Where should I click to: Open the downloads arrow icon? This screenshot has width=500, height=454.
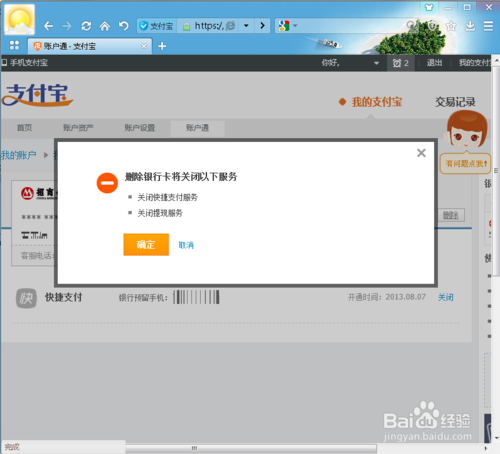[x=470, y=26]
